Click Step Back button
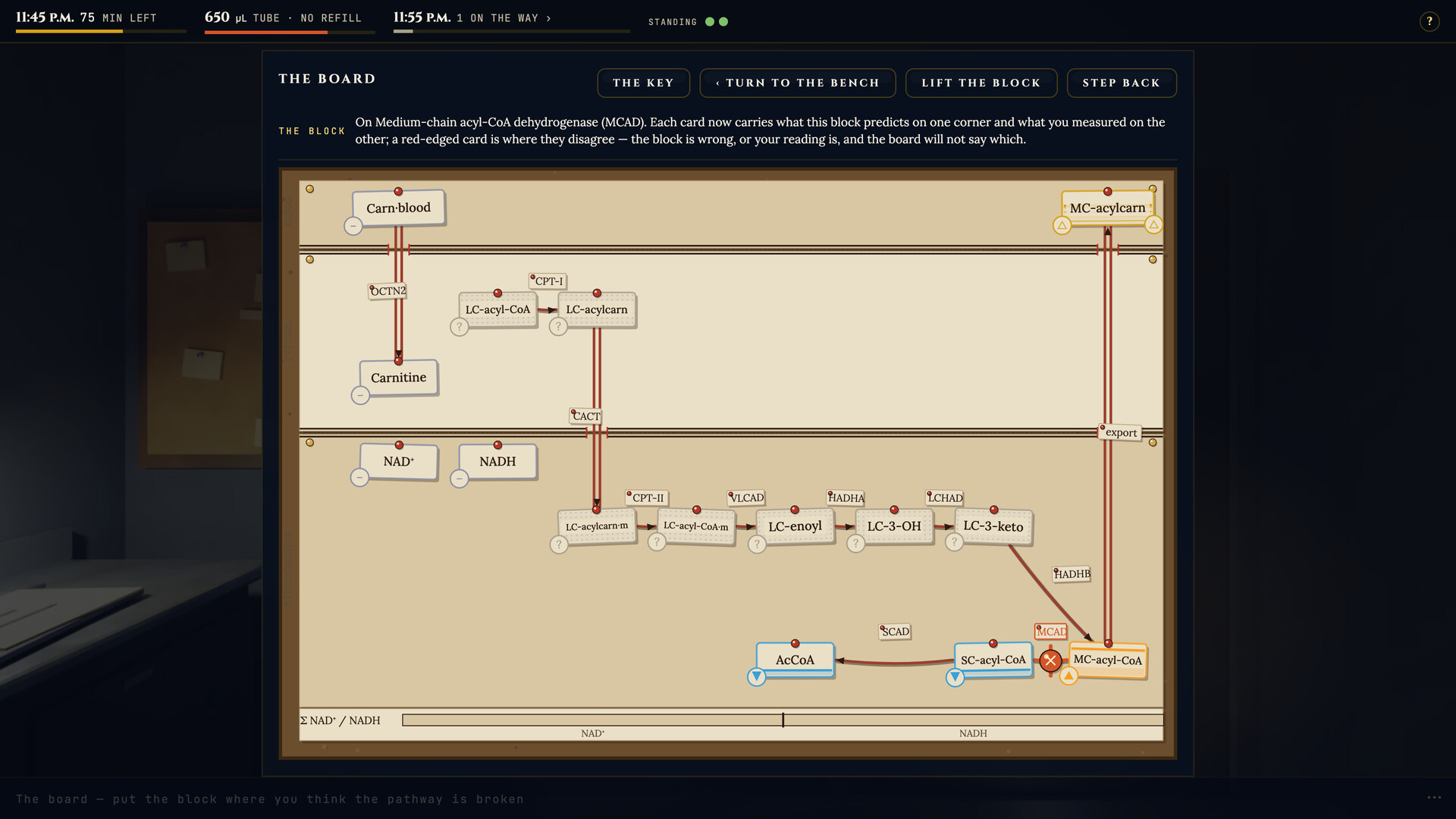 [1122, 83]
